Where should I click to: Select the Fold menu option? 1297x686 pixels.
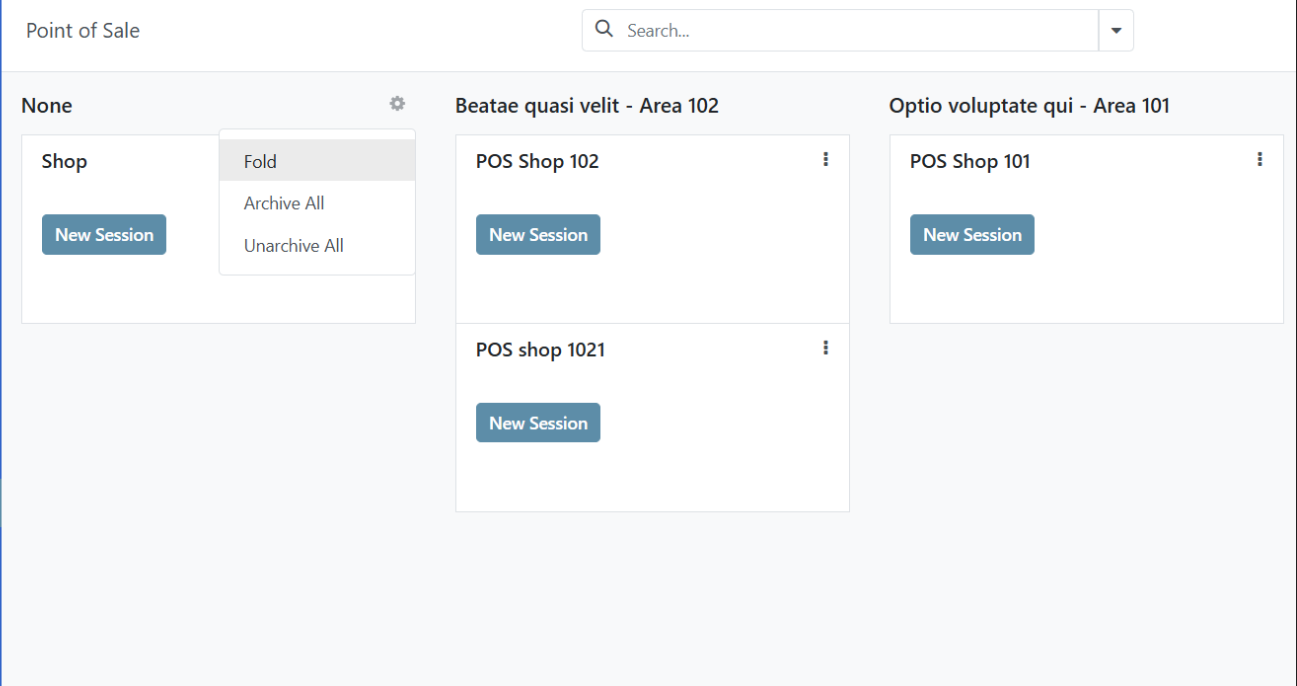click(260, 161)
